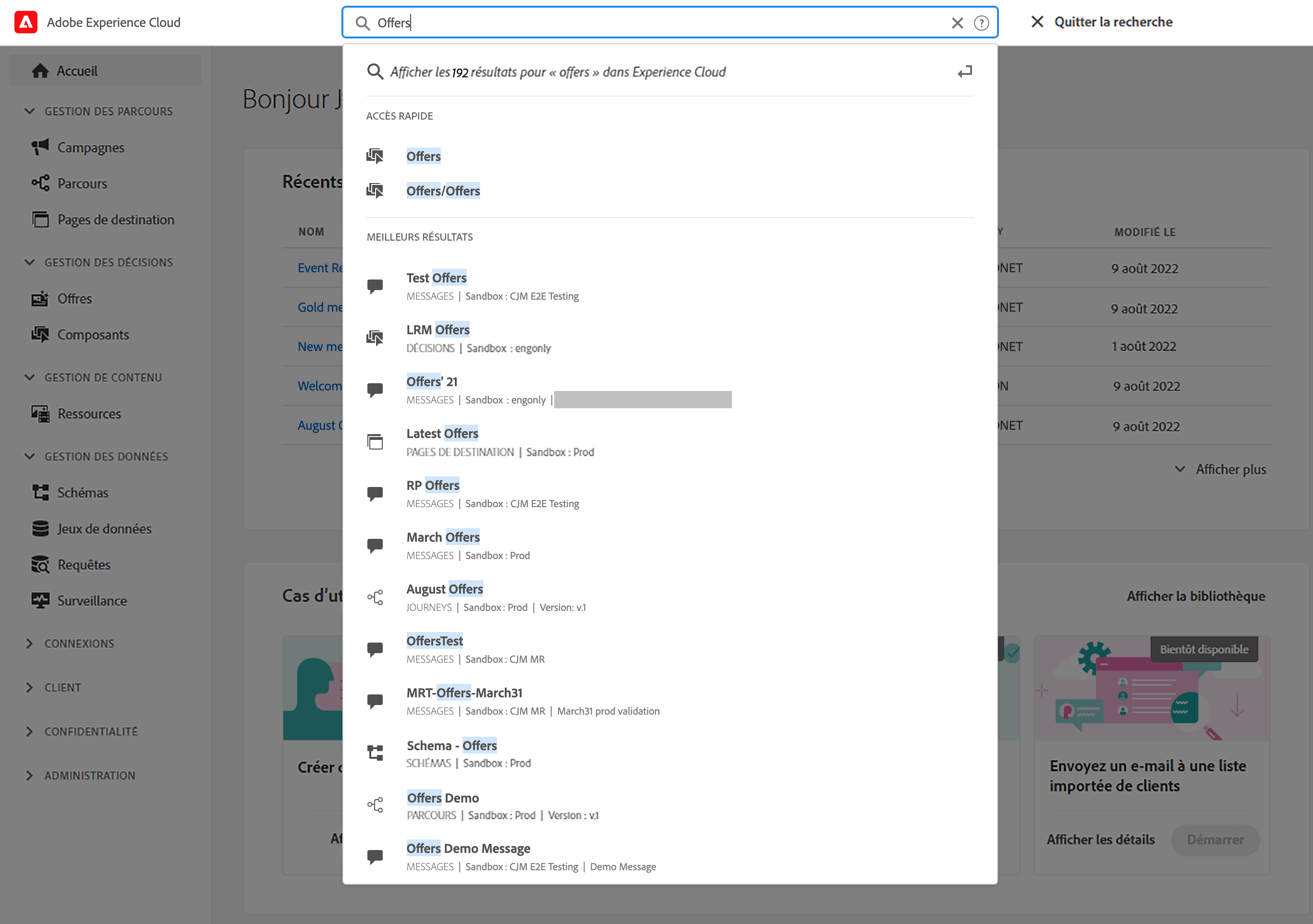Click the Jeux de données database icon
Image resolution: width=1313 pixels, height=924 pixels.
pos(40,528)
